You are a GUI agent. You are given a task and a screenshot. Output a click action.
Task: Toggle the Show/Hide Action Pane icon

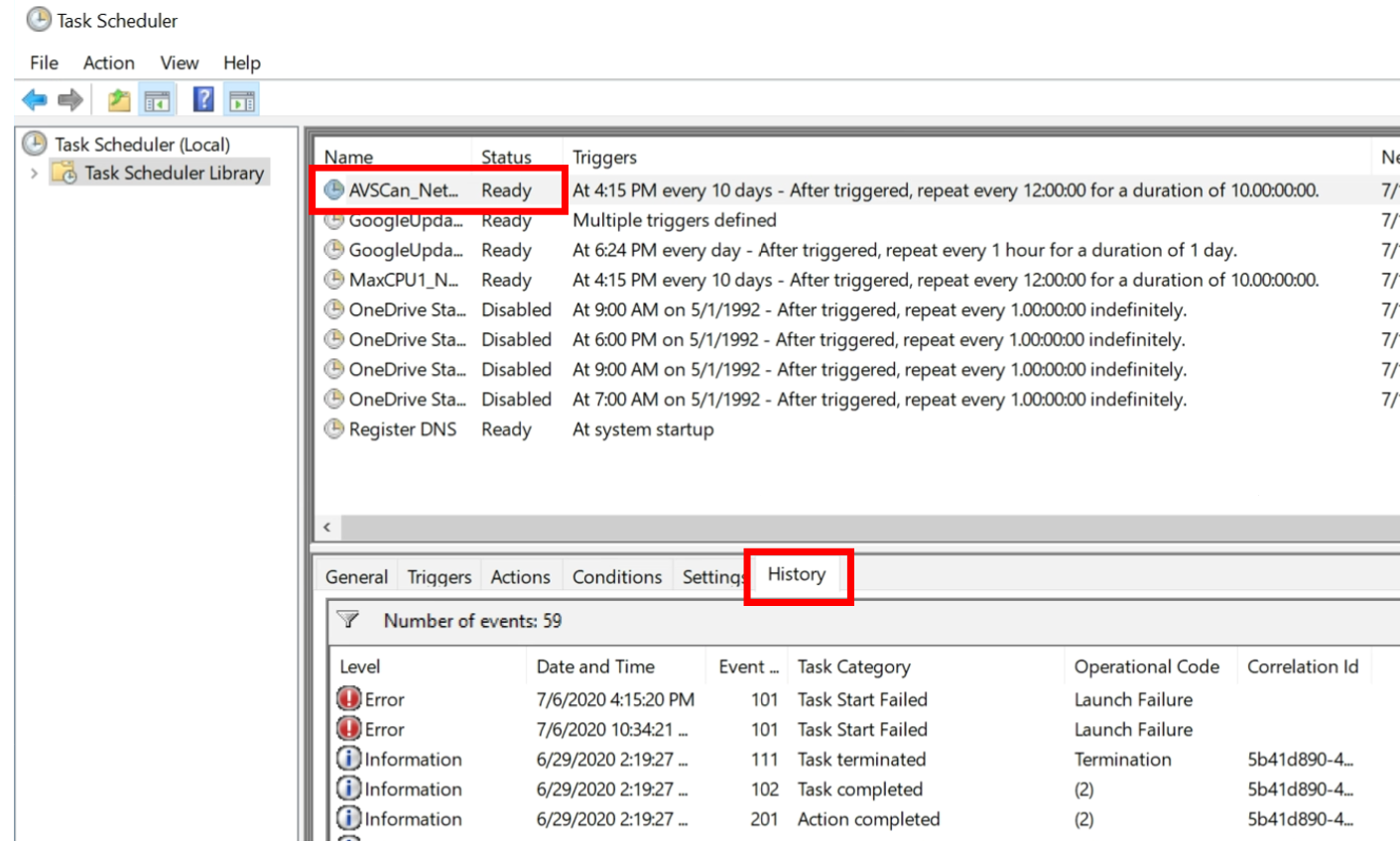pyautogui.click(x=241, y=99)
